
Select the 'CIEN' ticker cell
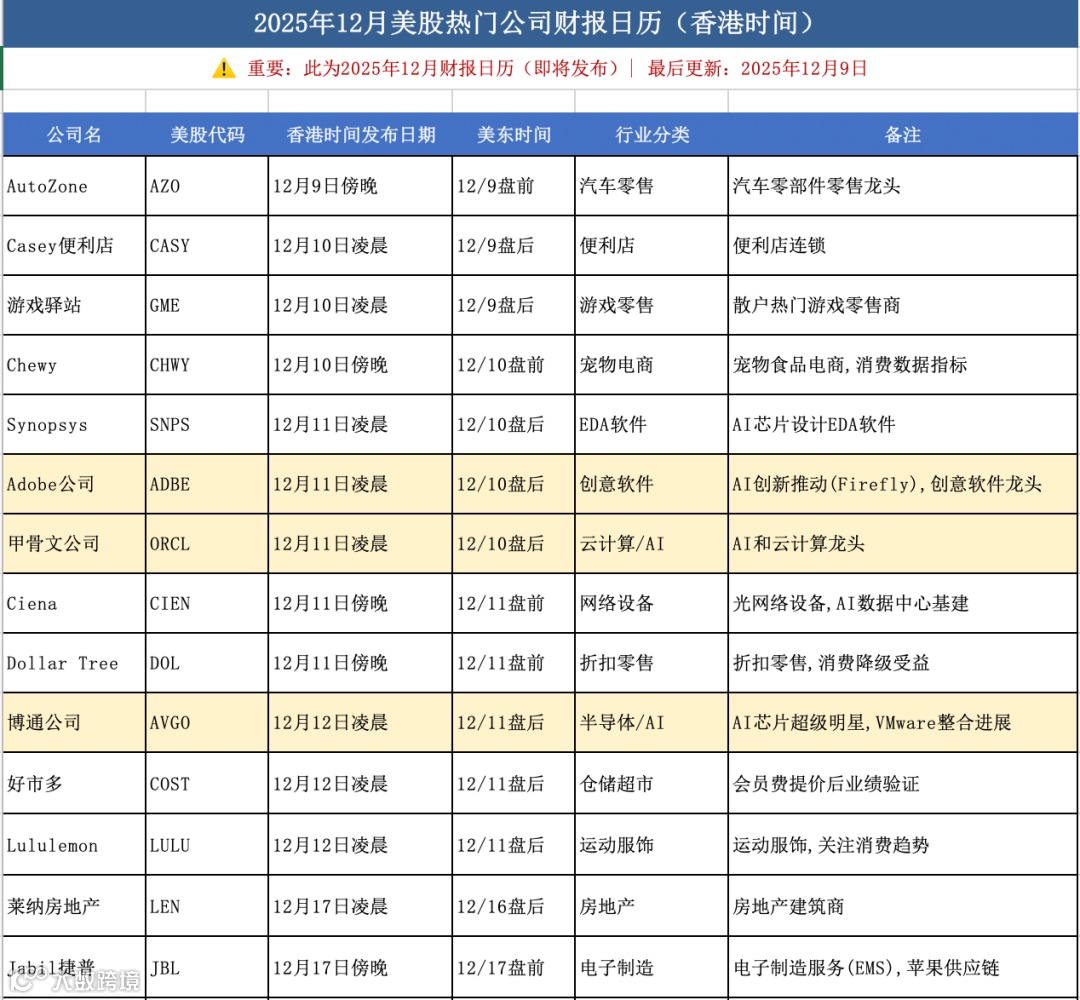tap(207, 603)
